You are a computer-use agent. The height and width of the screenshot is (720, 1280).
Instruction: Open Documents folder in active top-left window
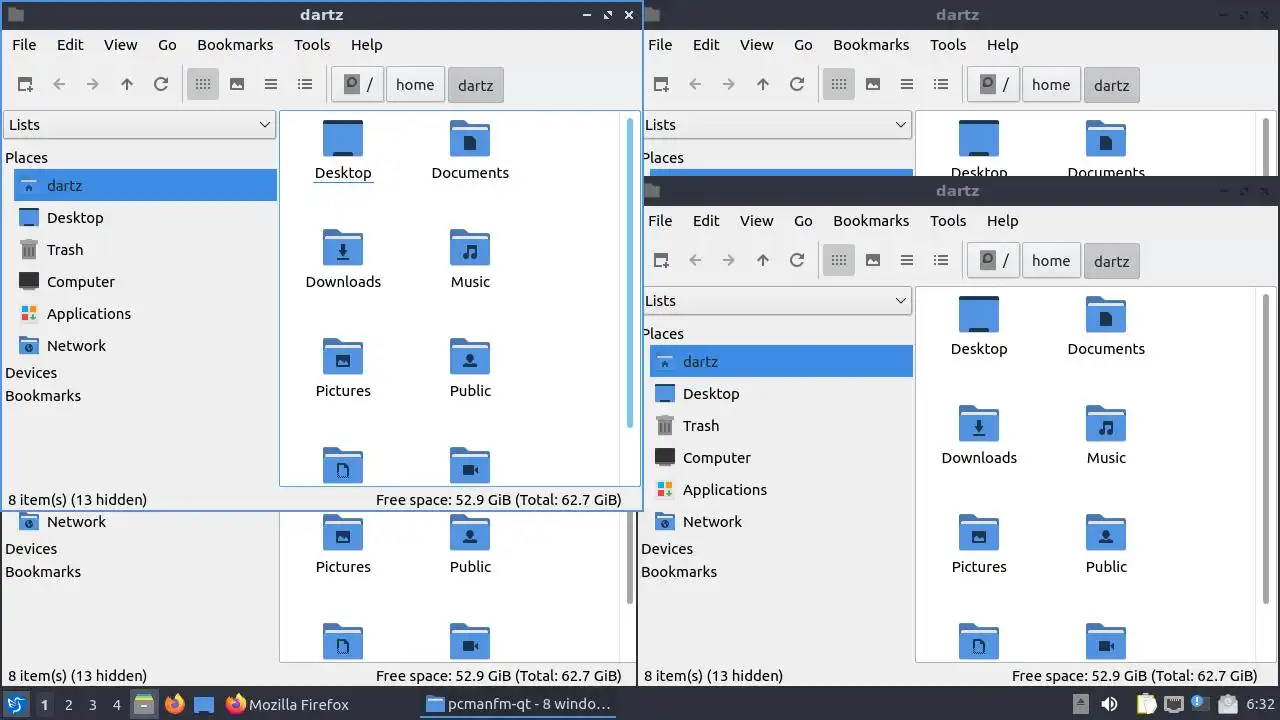(470, 150)
